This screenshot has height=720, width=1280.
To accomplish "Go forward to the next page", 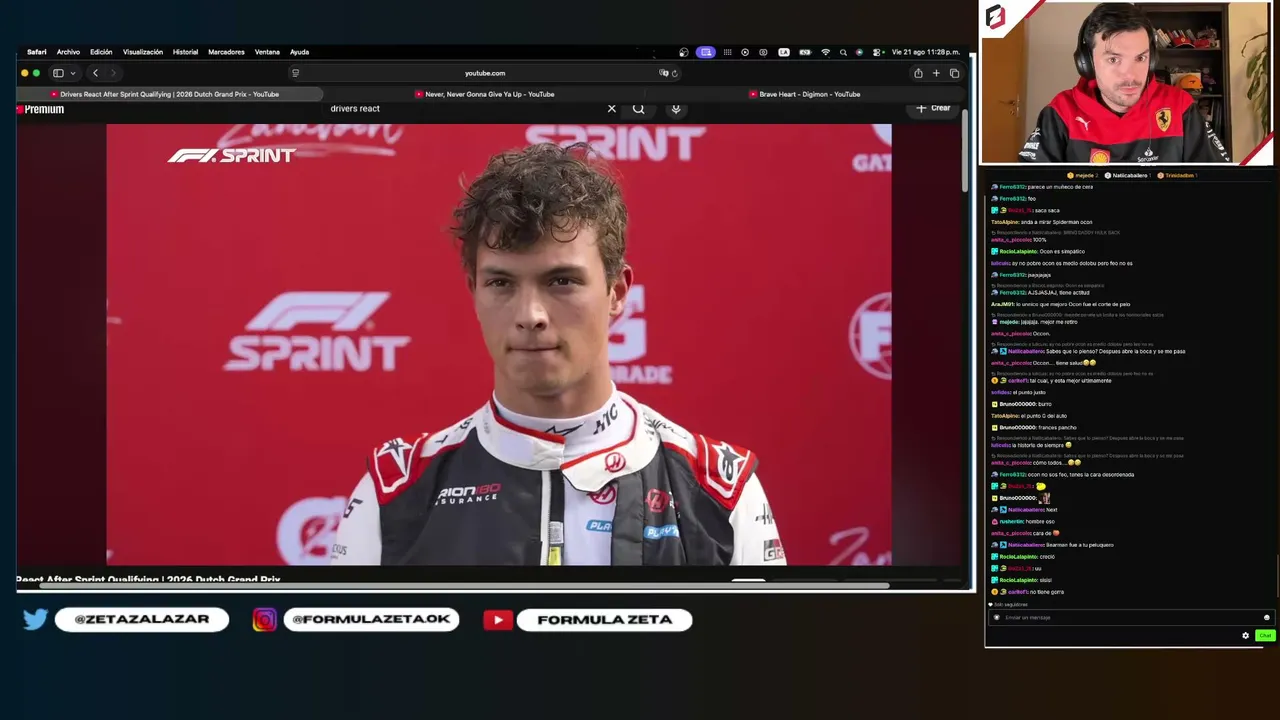I will 113,73.
